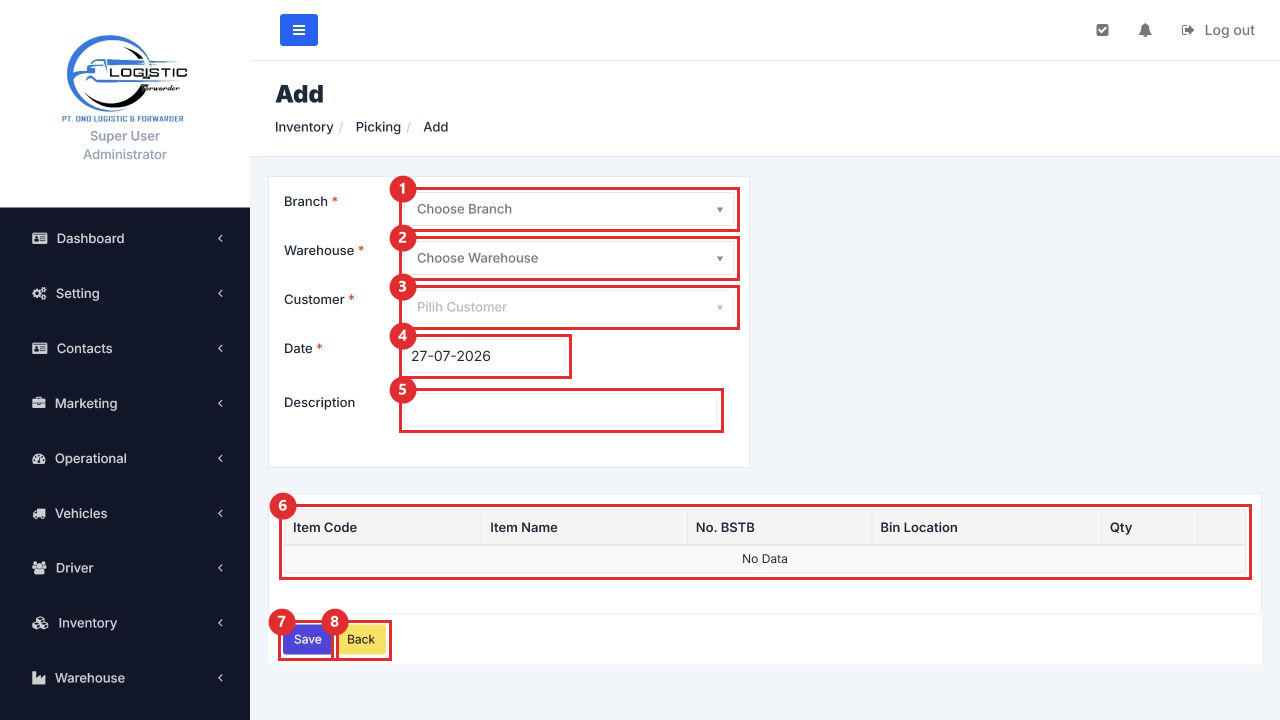
Task: Click the Warehouse sidebar icon
Action: tap(40, 678)
